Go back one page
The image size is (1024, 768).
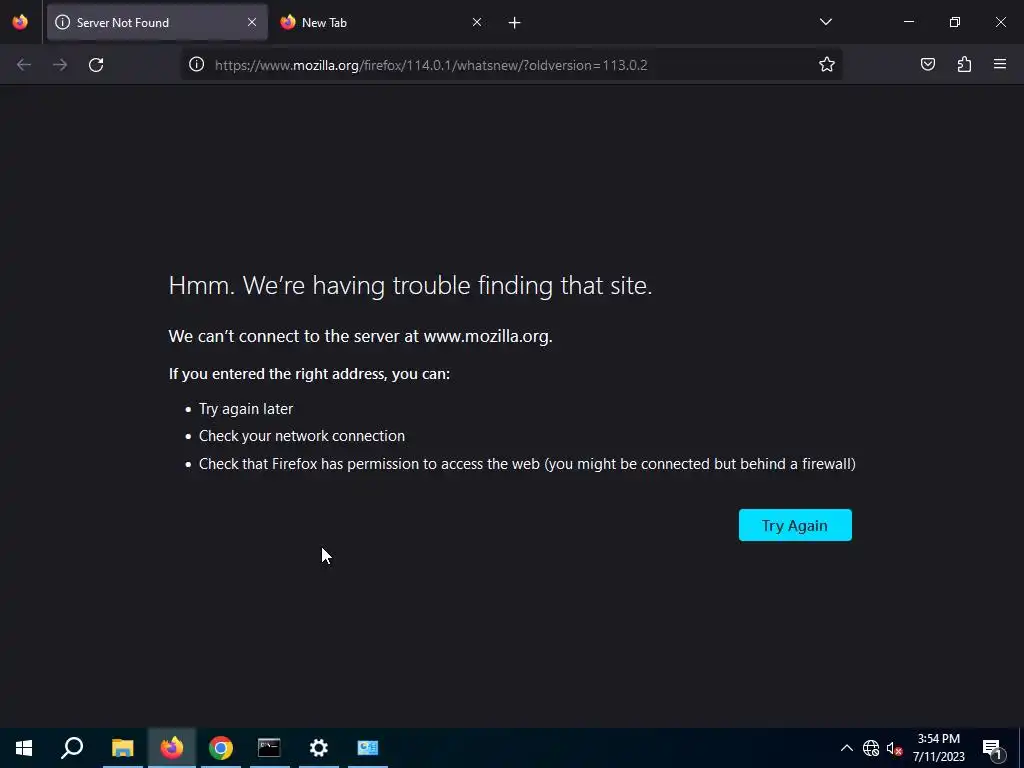tap(24, 65)
